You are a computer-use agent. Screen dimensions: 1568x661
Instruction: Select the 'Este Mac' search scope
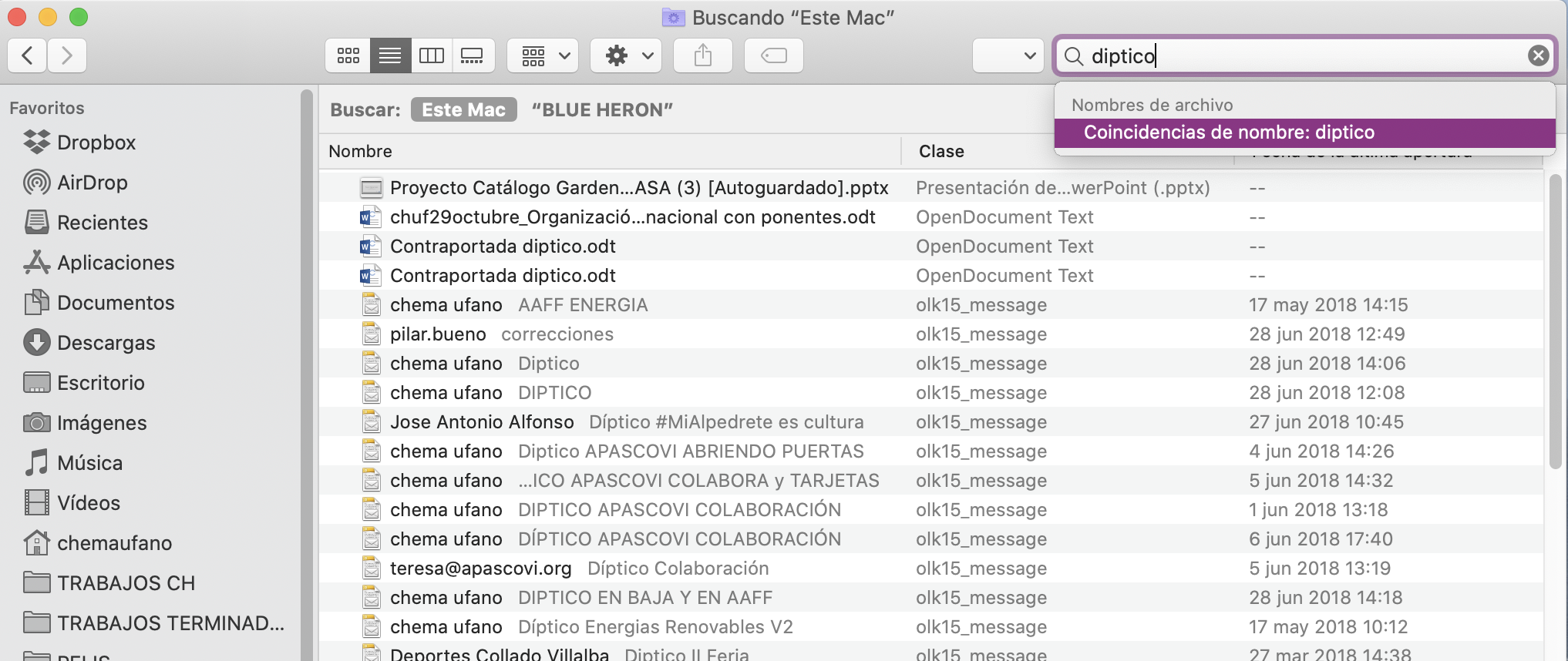464,110
